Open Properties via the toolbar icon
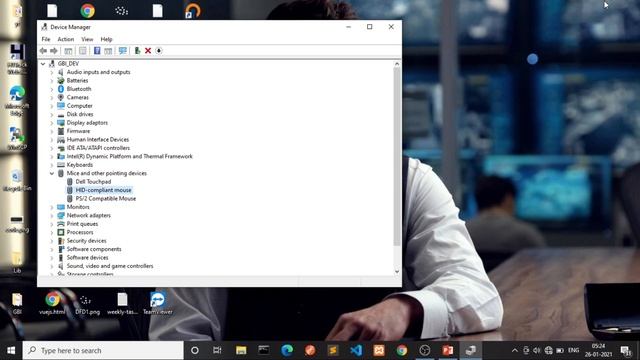Image resolution: width=640 pixels, height=360 pixels. pyautogui.click(x=82, y=51)
